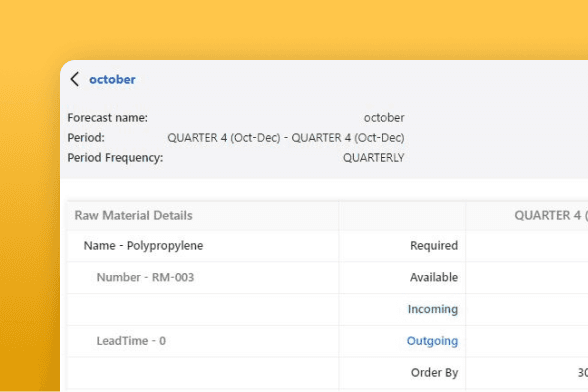Screen dimensions: 588x392
Task: Open the october forecast title link
Action: click(x=112, y=80)
